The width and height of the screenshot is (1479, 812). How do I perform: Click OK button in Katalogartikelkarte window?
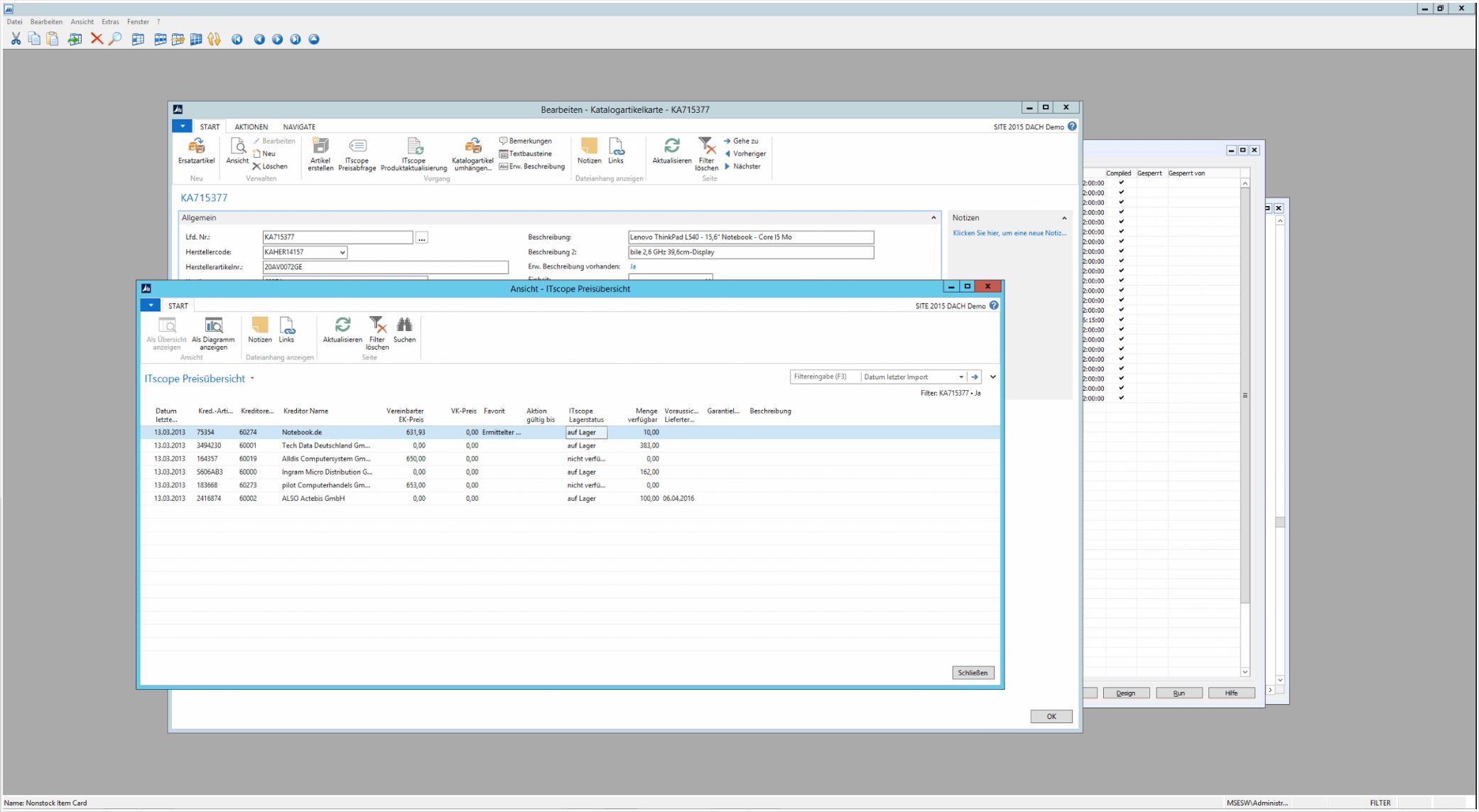(x=1051, y=716)
